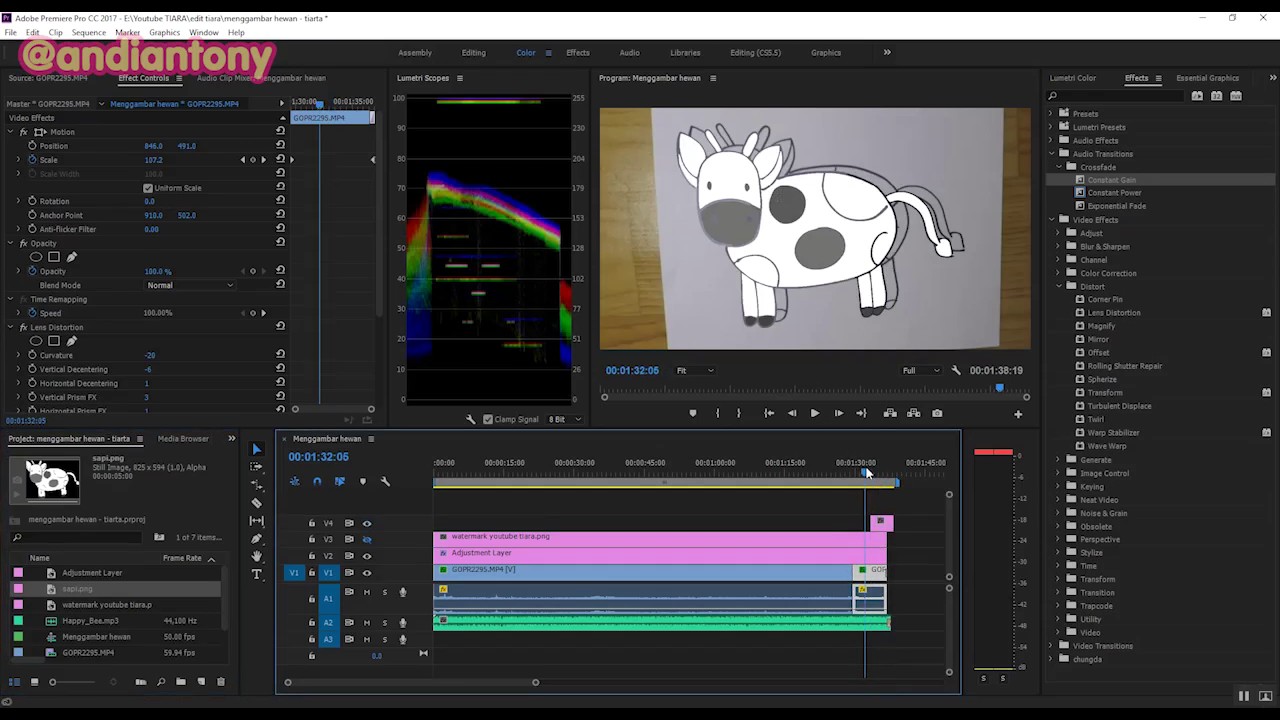Open the Lumetri Scopes settings wrench
The image size is (1280, 720).
tap(470, 419)
